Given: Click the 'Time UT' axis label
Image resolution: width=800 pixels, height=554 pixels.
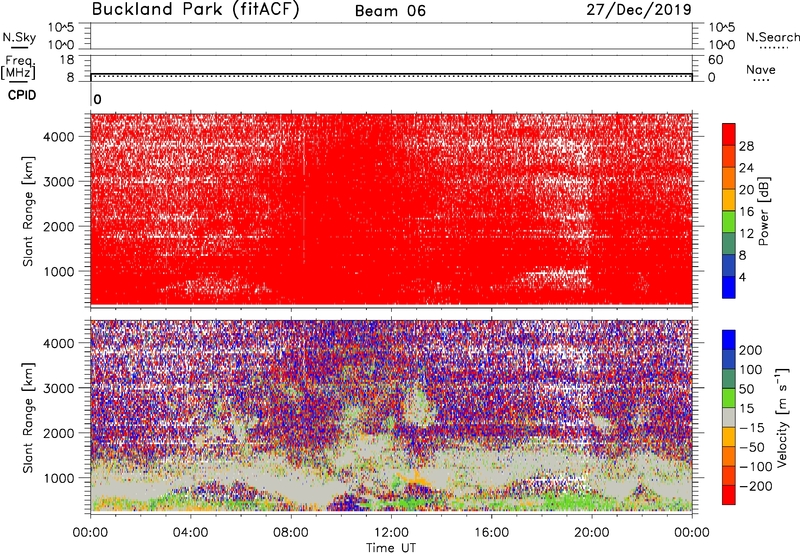Looking at the screenshot, I should 391,548.
